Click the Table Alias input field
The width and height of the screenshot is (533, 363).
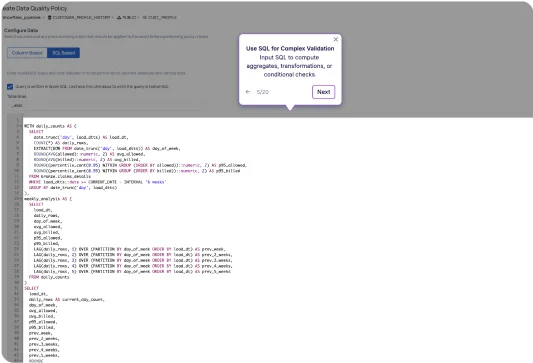[104, 105]
